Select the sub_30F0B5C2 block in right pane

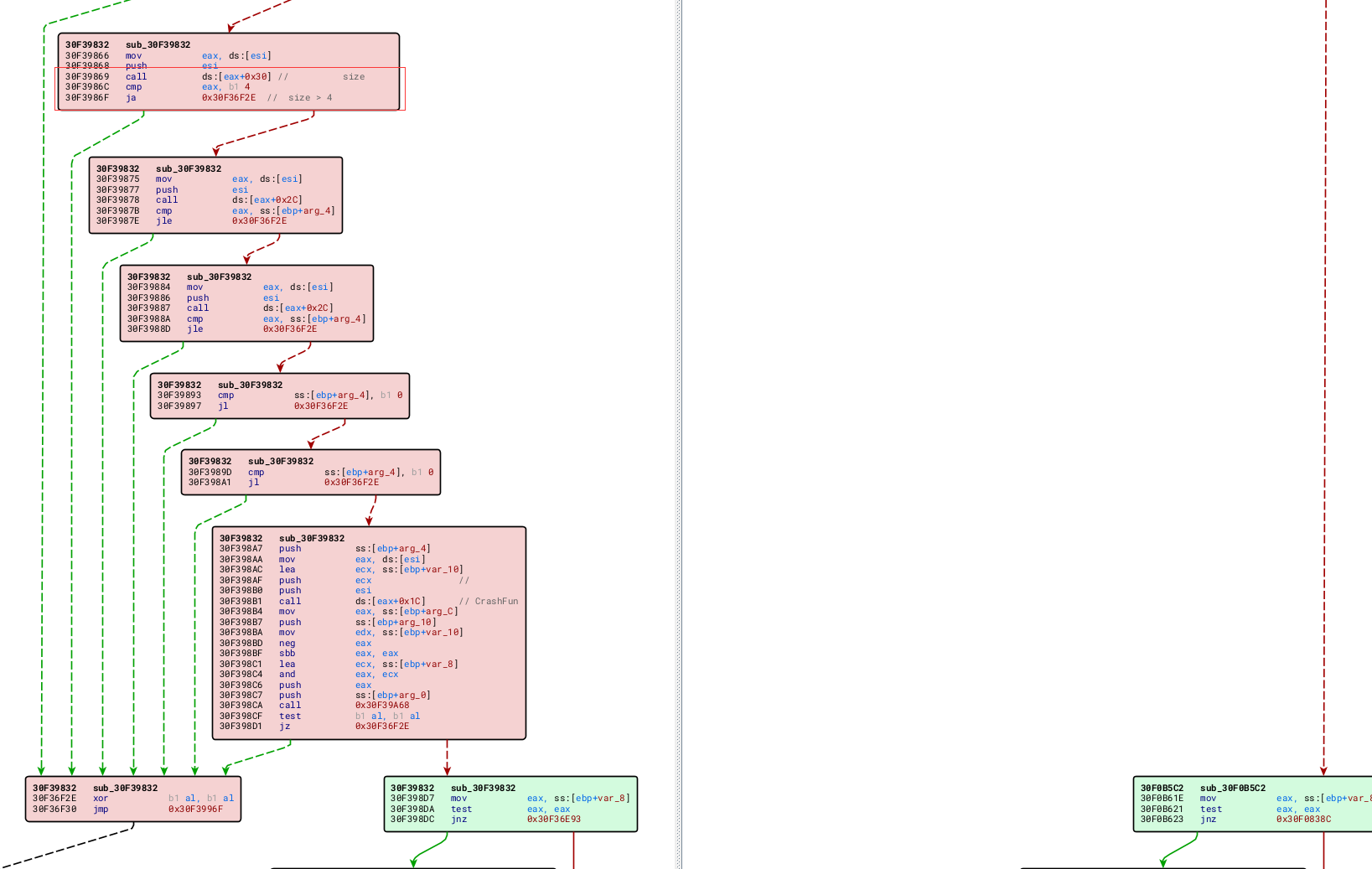[x=1252, y=804]
